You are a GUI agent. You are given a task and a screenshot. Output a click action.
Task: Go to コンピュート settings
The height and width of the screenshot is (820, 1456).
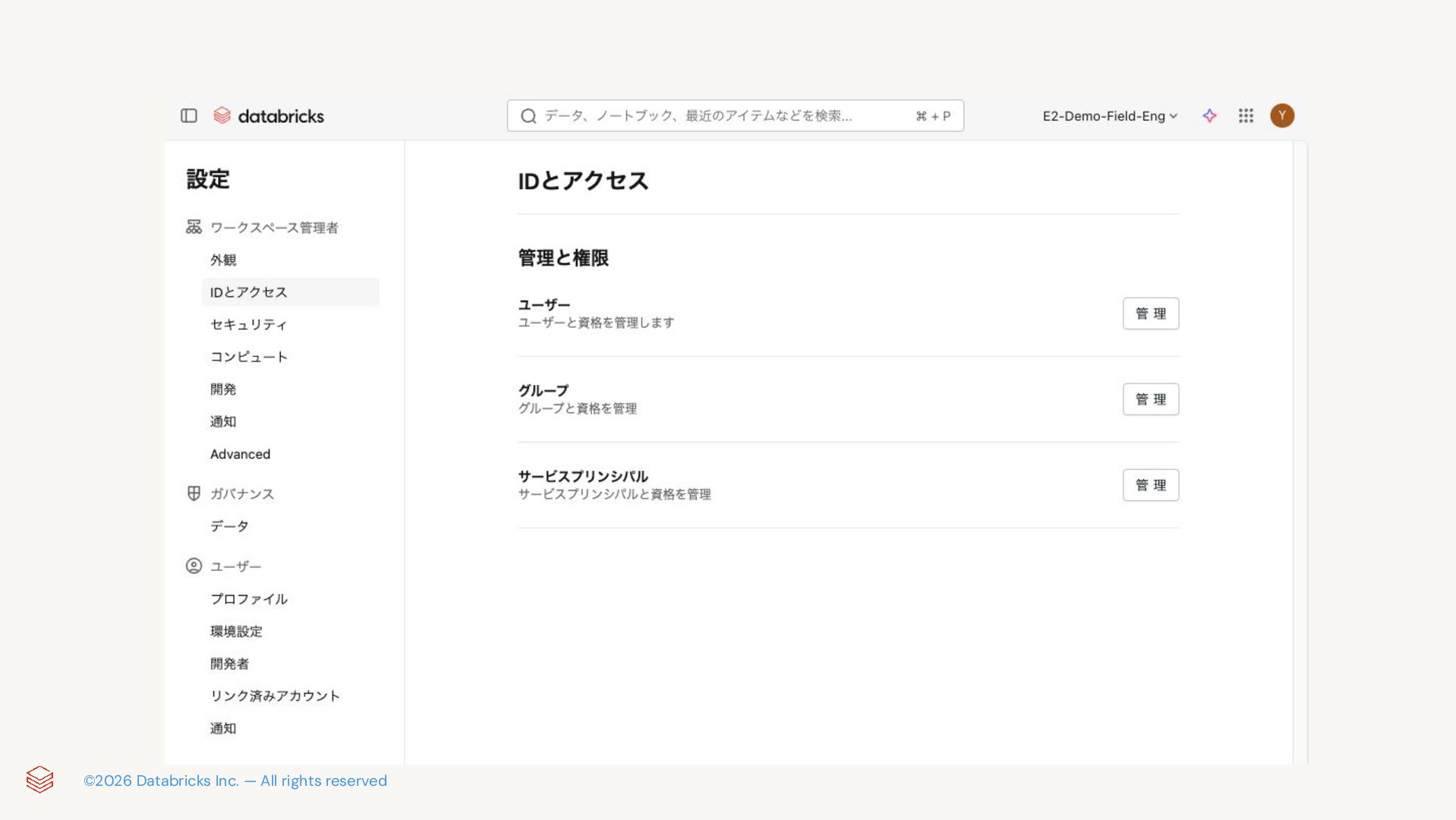(248, 357)
